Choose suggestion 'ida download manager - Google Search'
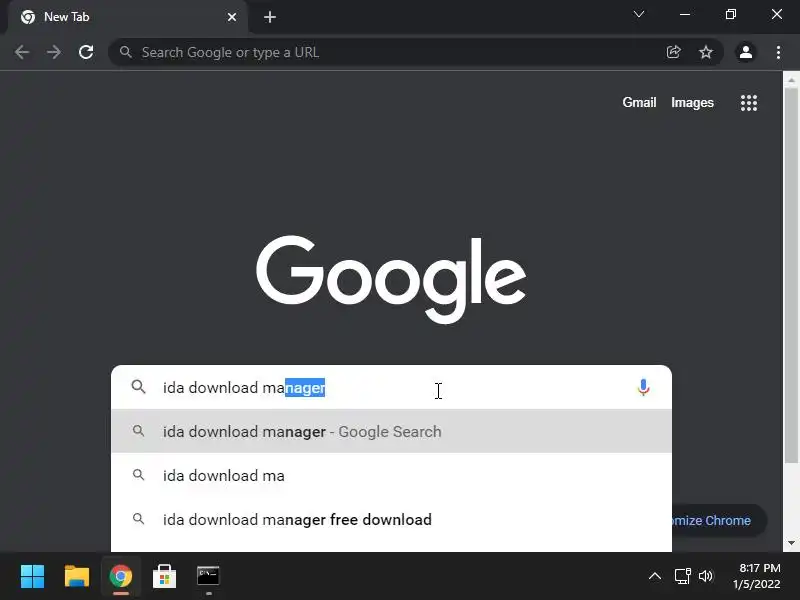 391,431
